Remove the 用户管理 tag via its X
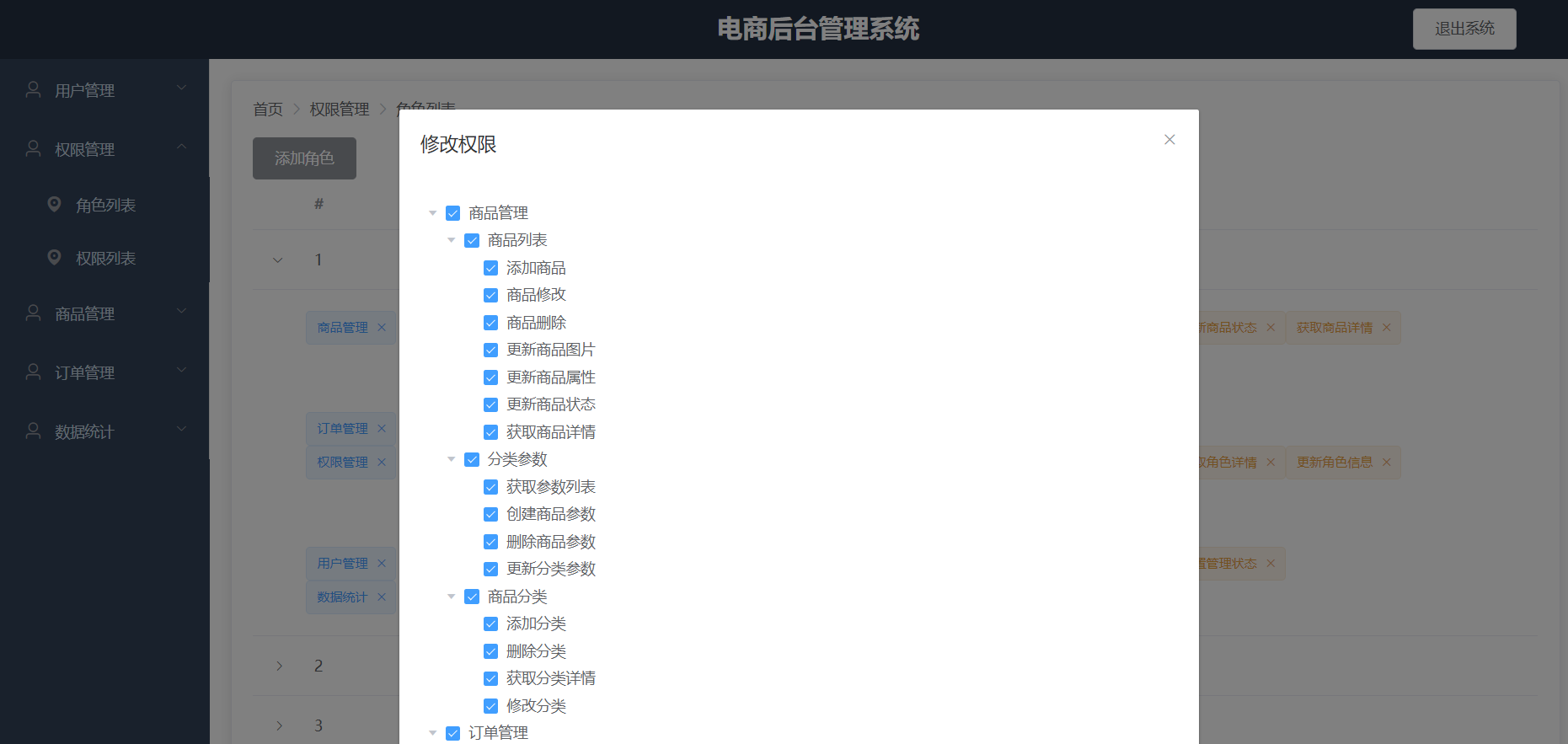This screenshot has width=1568, height=744. tap(382, 564)
